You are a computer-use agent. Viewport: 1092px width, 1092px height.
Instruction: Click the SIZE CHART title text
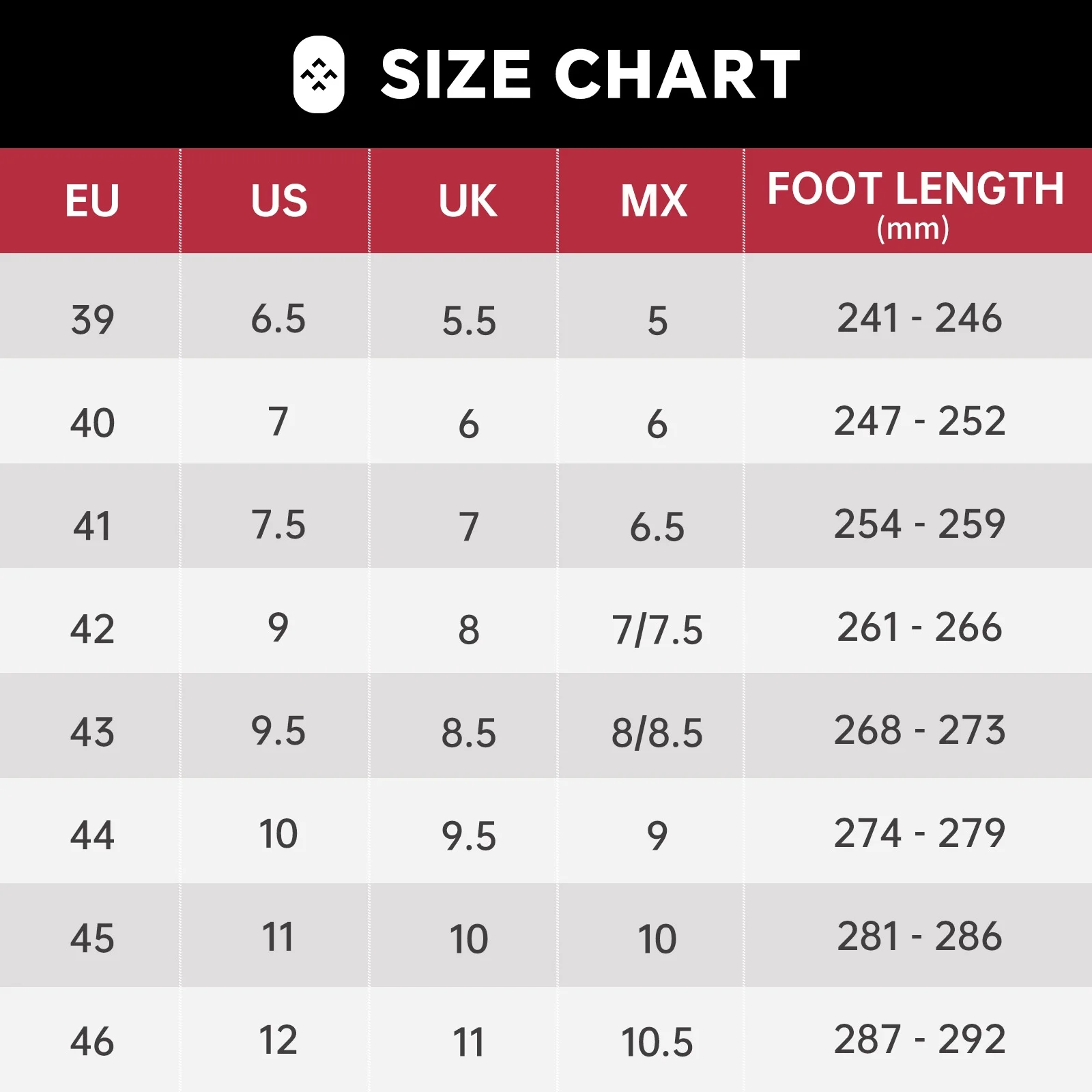tap(590, 74)
